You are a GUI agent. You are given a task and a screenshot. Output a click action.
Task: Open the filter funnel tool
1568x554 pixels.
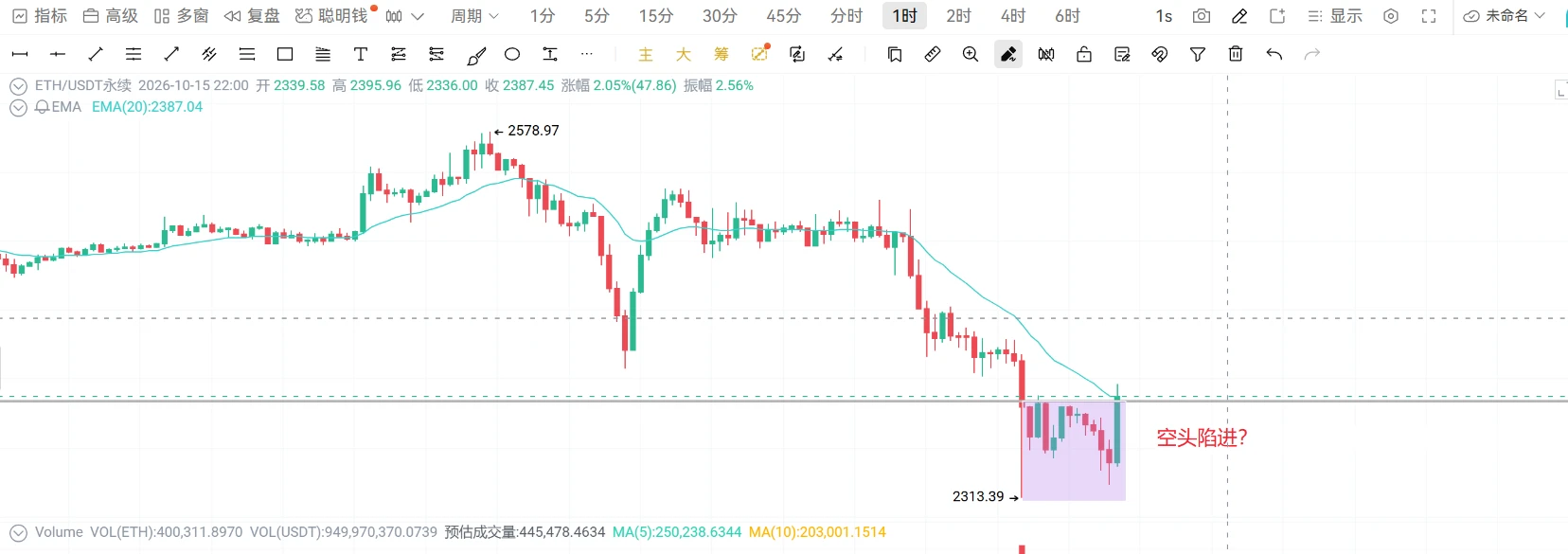click(x=1198, y=54)
